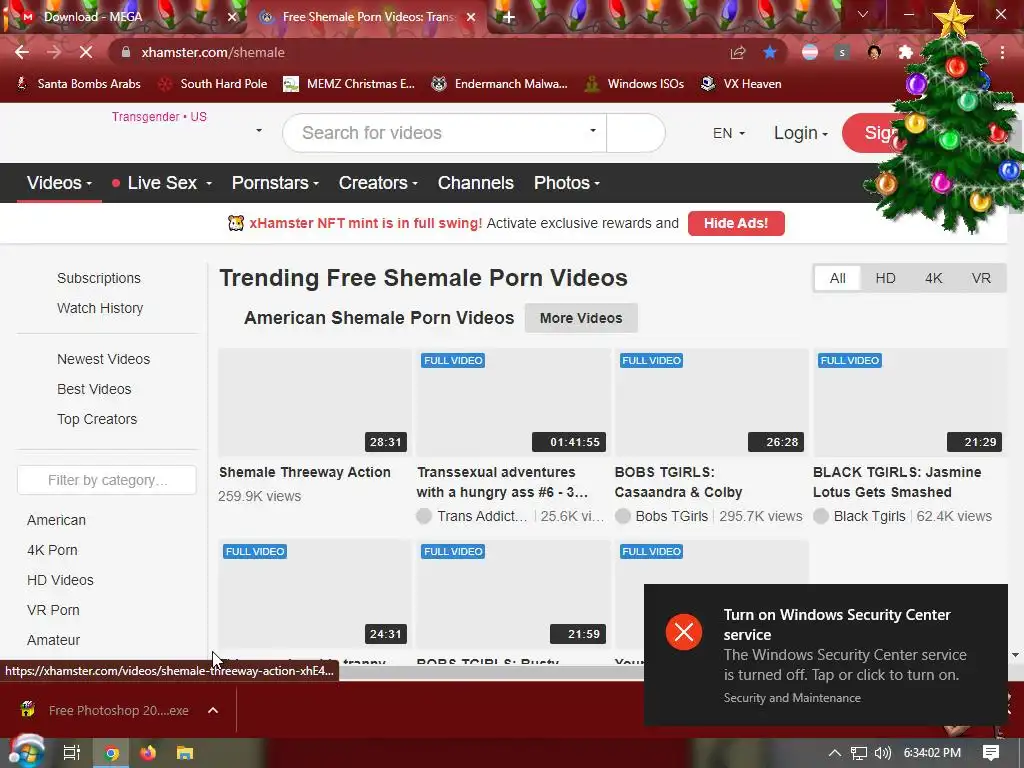The height and width of the screenshot is (768, 1024).
Task: Click the Filter by category field
Action: (x=106, y=480)
